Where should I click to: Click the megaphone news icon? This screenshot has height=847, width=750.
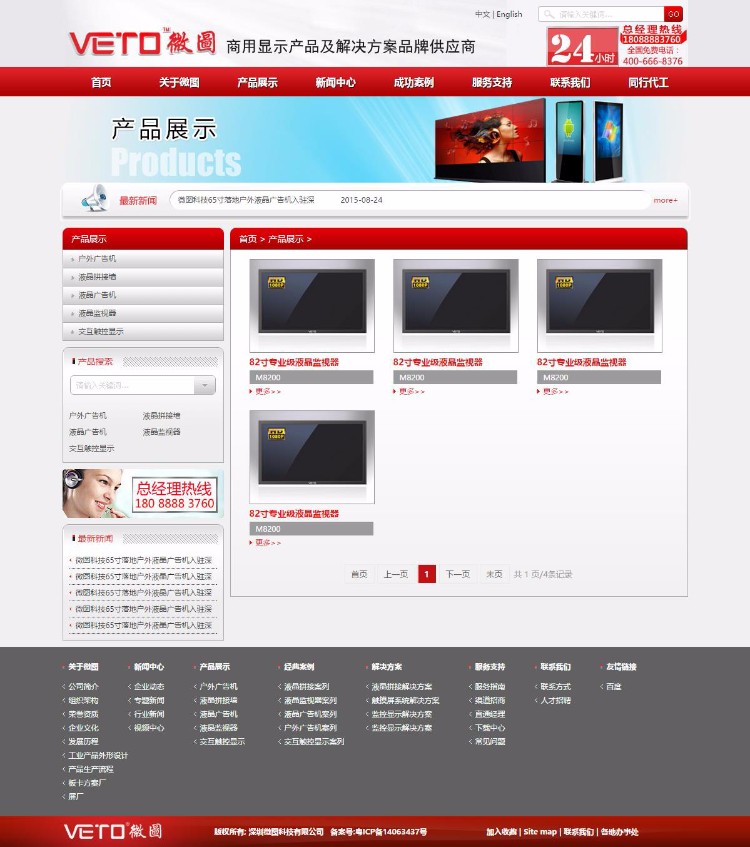coord(95,198)
